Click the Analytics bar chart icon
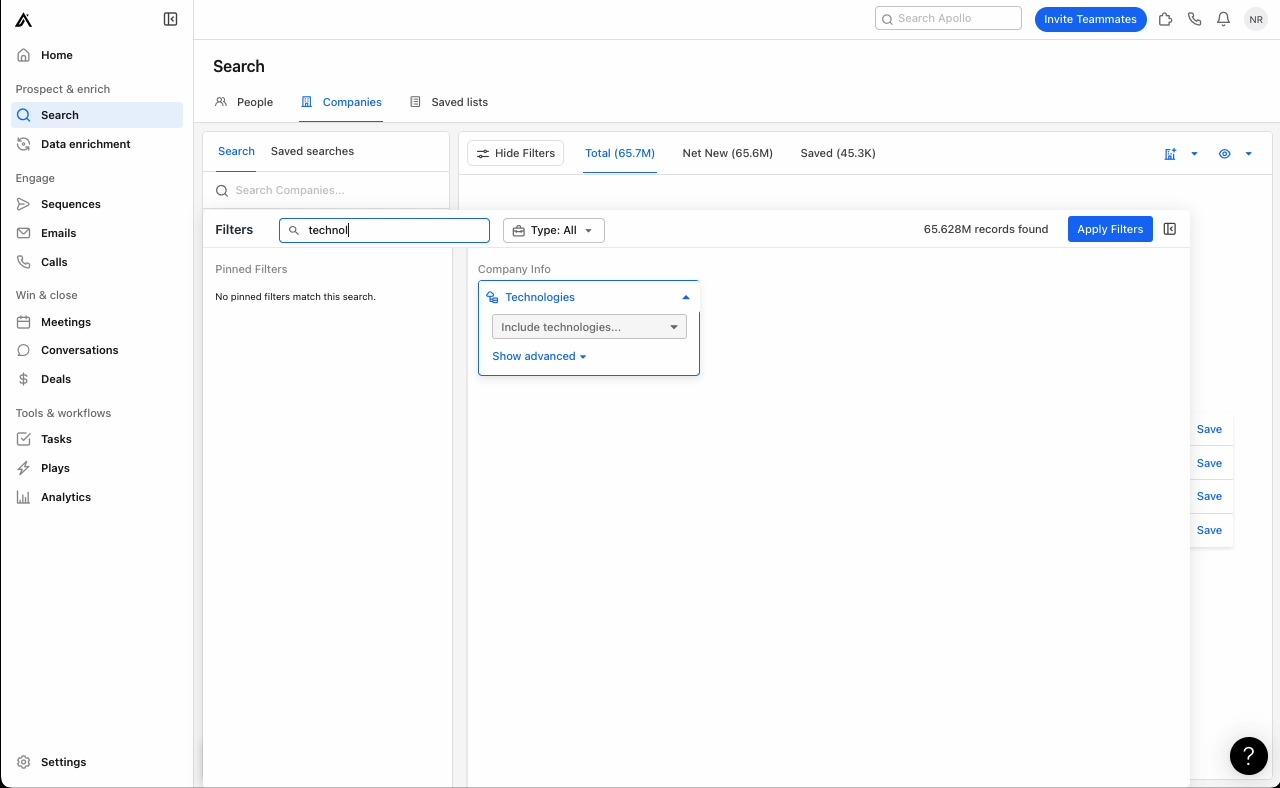The height and width of the screenshot is (788, 1280). 24,497
